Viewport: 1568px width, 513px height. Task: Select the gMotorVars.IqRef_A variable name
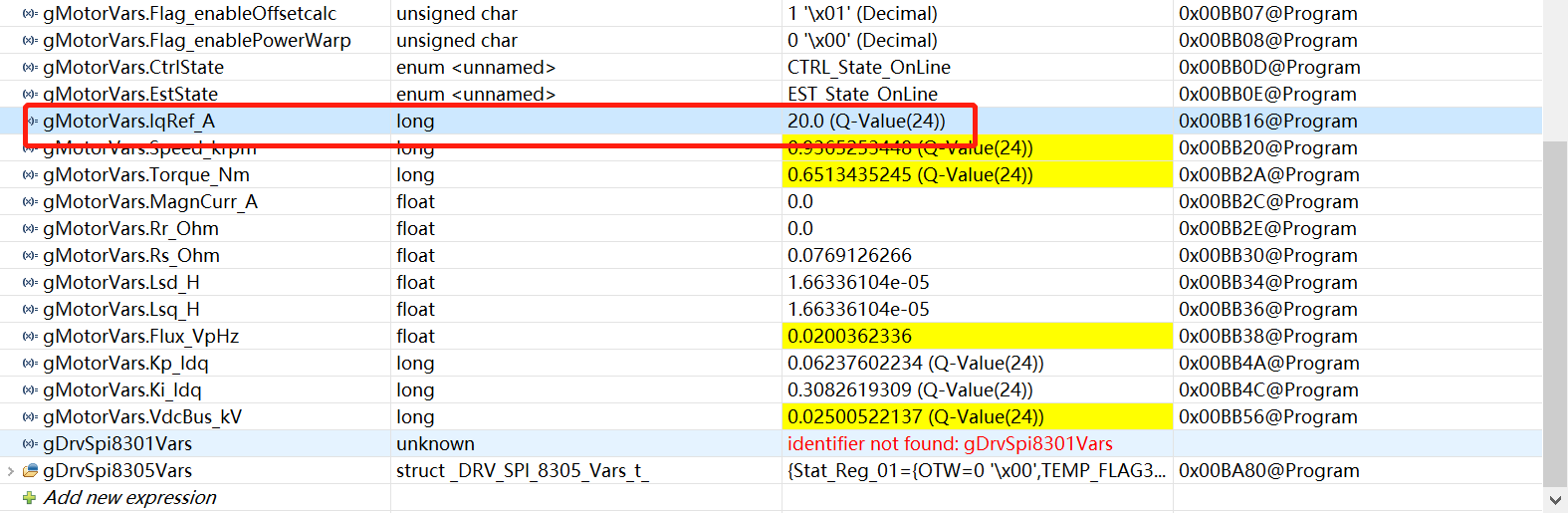[128, 121]
